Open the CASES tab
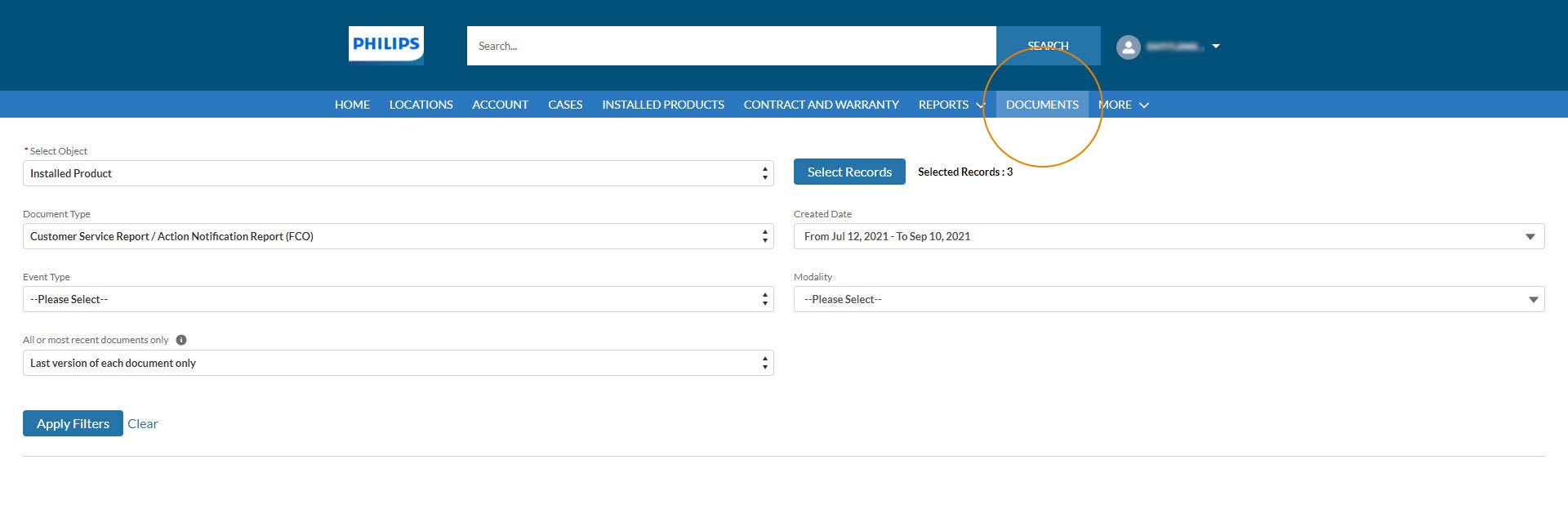Screen dimensions: 1568x505 (565, 105)
